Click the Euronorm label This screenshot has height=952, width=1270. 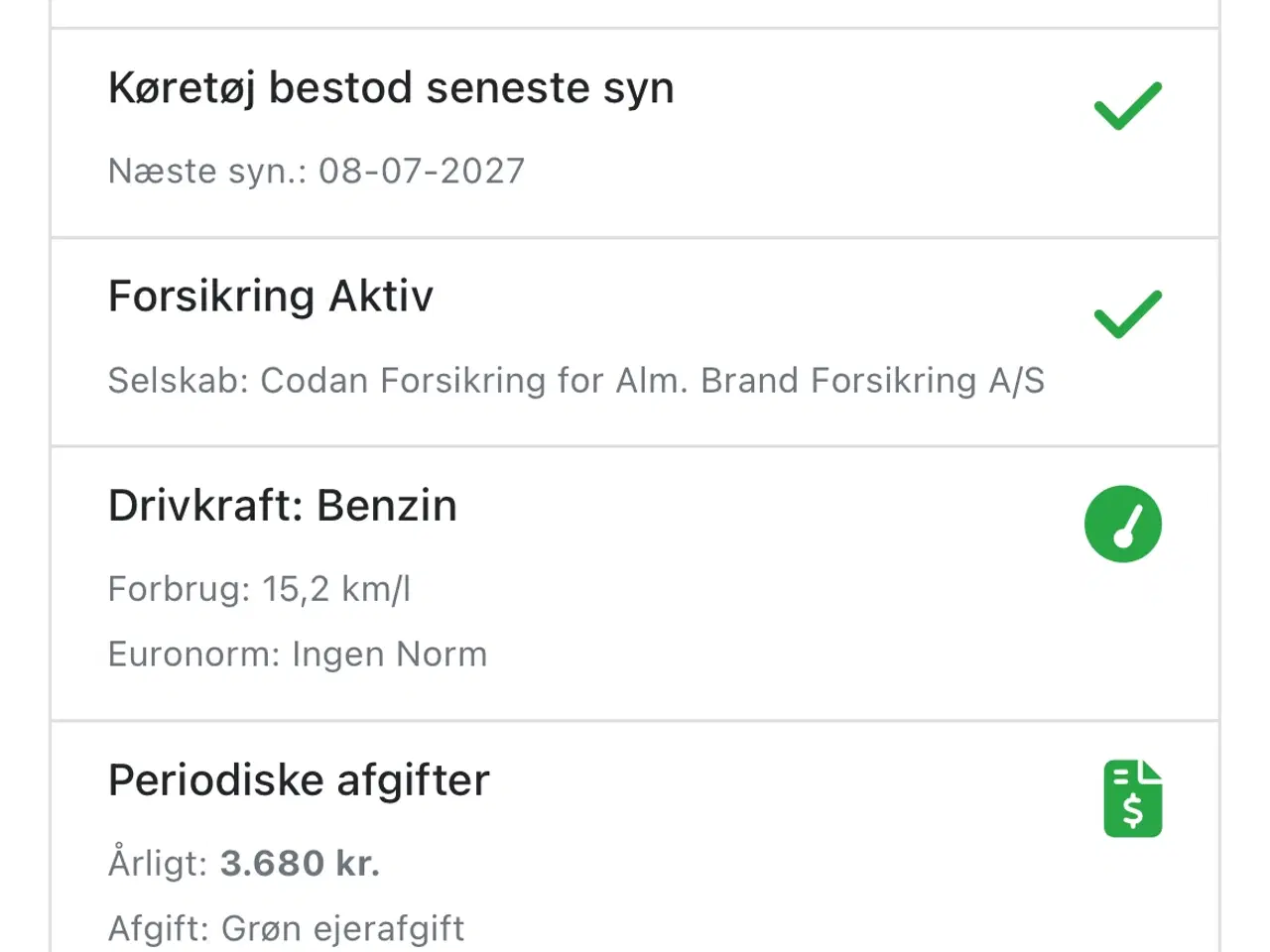coord(193,654)
